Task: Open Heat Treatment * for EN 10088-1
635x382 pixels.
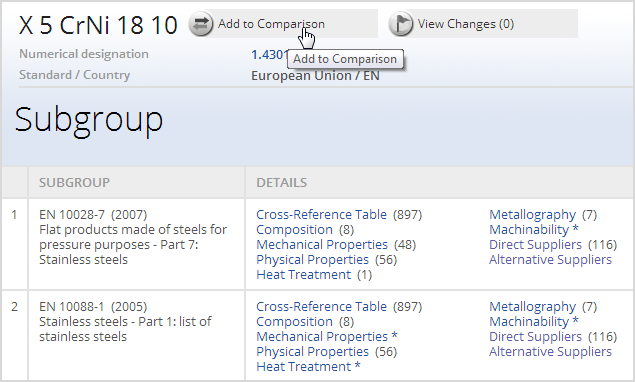Action: [304, 366]
